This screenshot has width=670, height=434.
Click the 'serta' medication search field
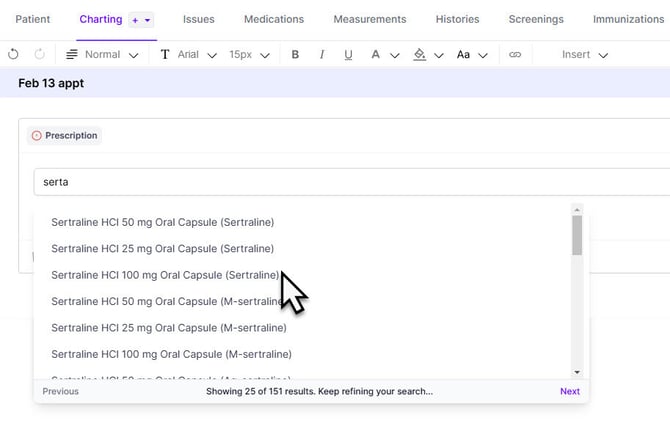352,182
